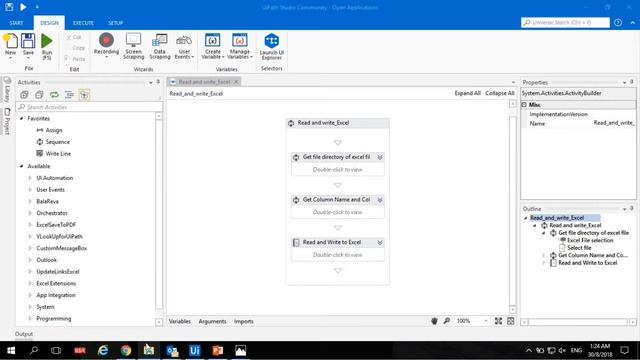Open Chrome from the taskbar
This screenshot has width=640, height=360.
126,350
